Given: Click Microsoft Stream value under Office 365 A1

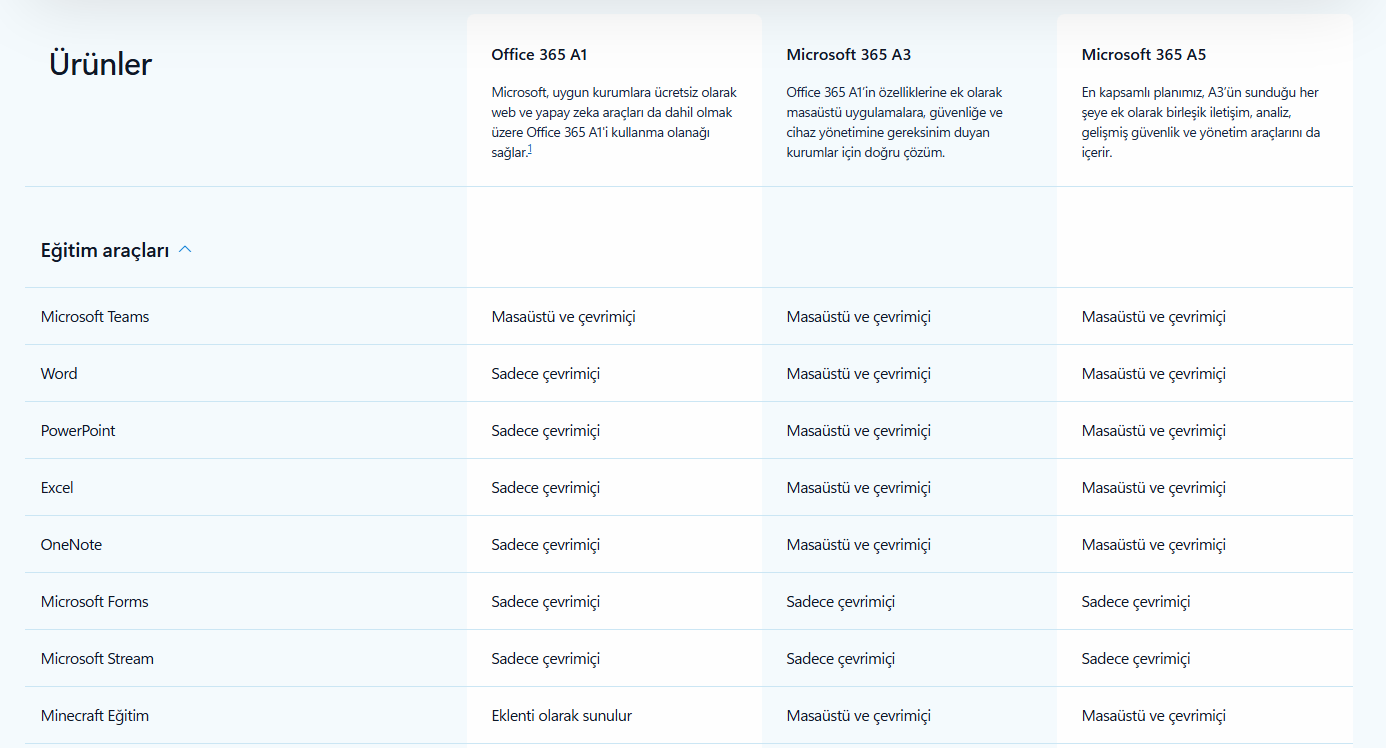Looking at the screenshot, I should tap(546, 659).
